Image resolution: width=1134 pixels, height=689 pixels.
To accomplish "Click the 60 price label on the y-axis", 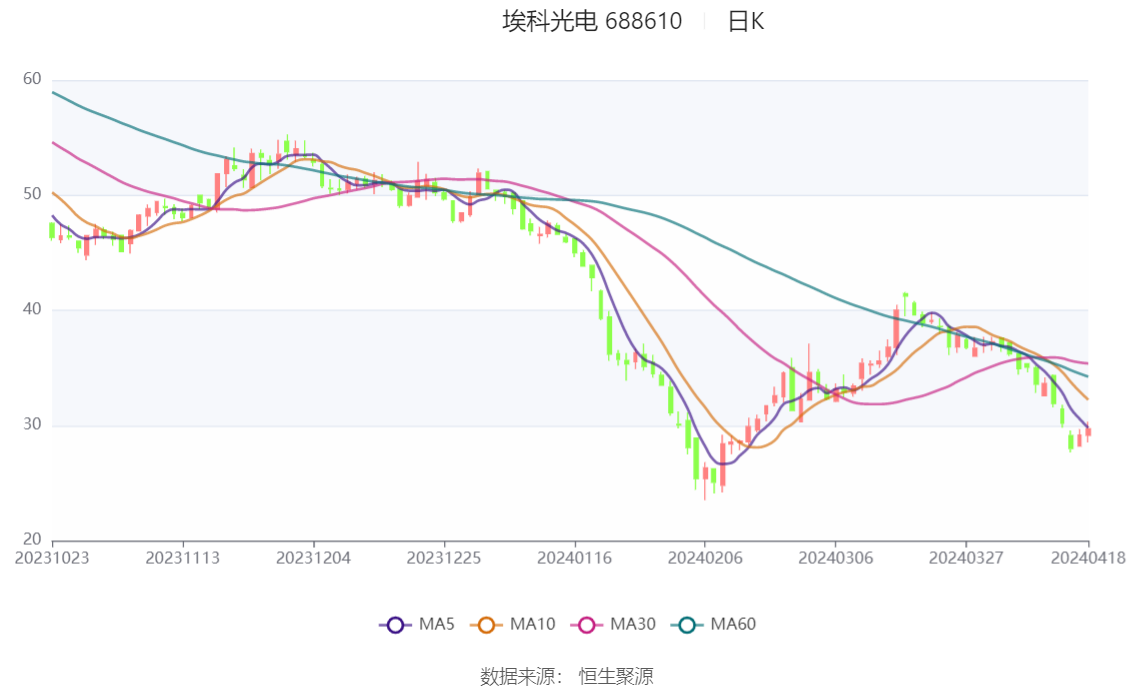I will [31, 79].
